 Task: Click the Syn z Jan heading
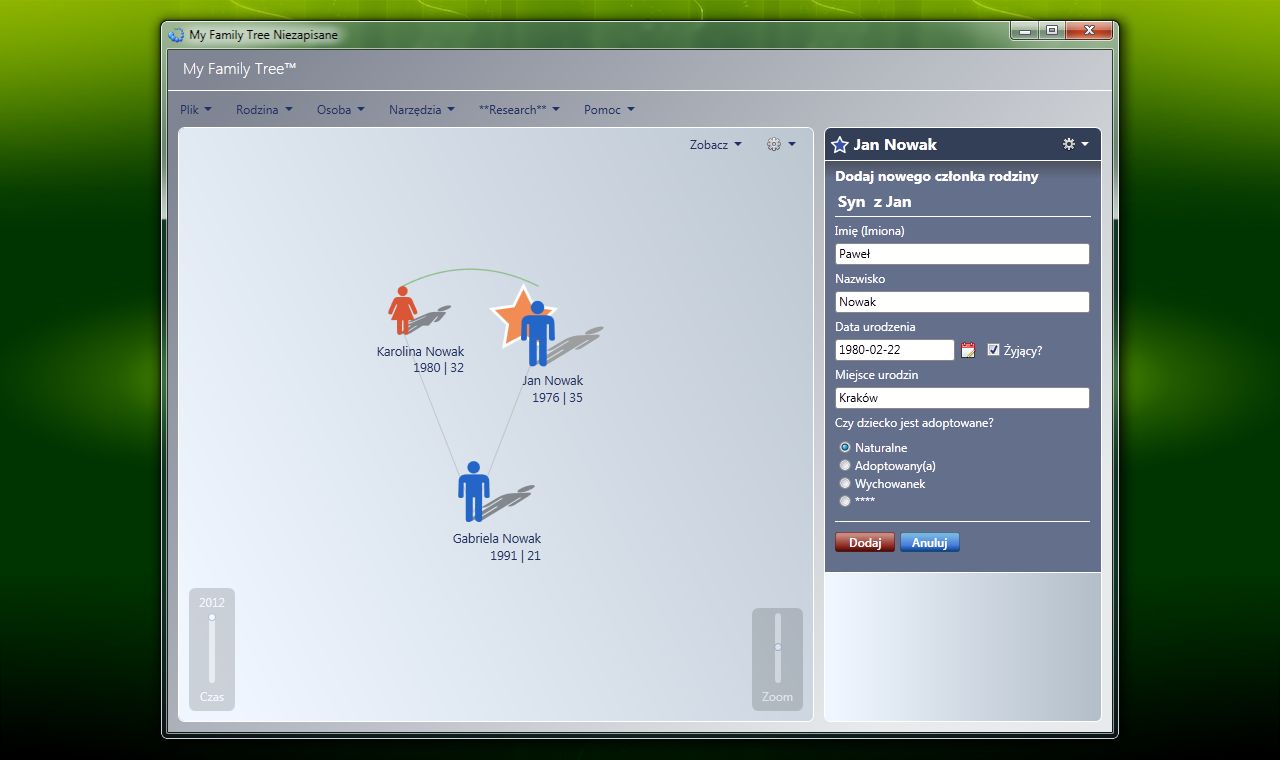click(874, 202)
